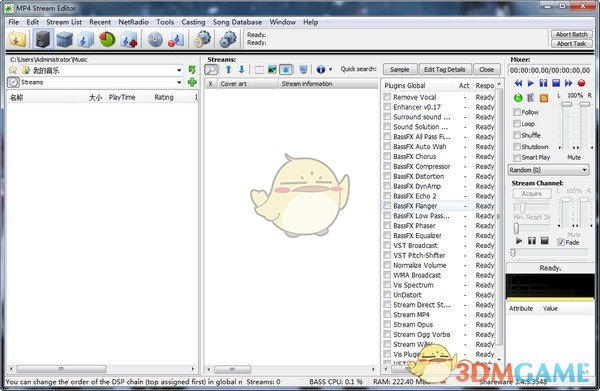Click the blue box toolbar icon

pos(64,39)
